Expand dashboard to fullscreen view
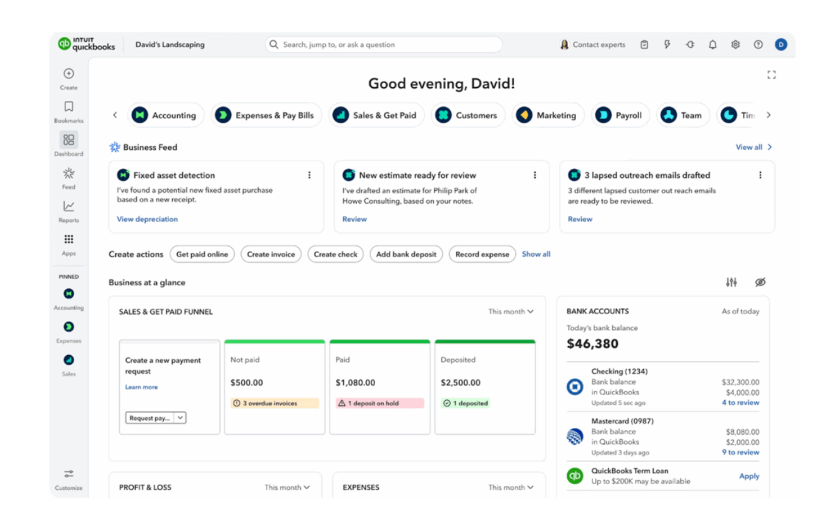 (x=771, y=75)
